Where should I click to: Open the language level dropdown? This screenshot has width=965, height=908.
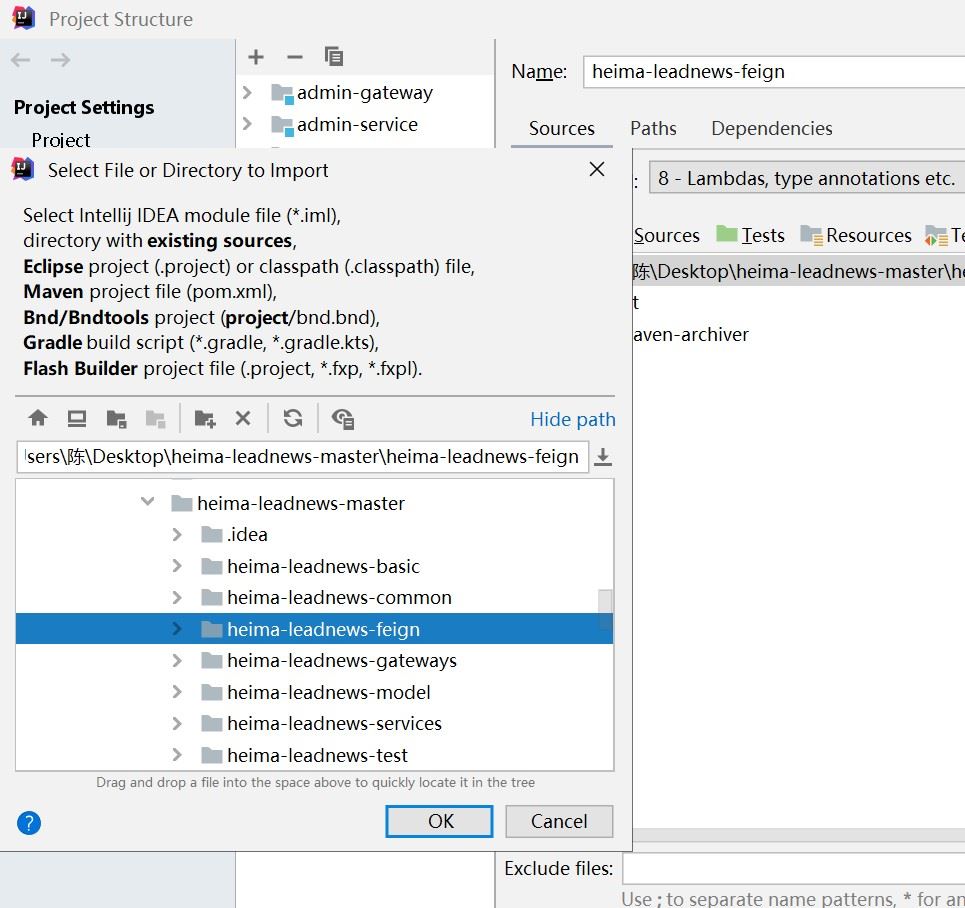807,179
